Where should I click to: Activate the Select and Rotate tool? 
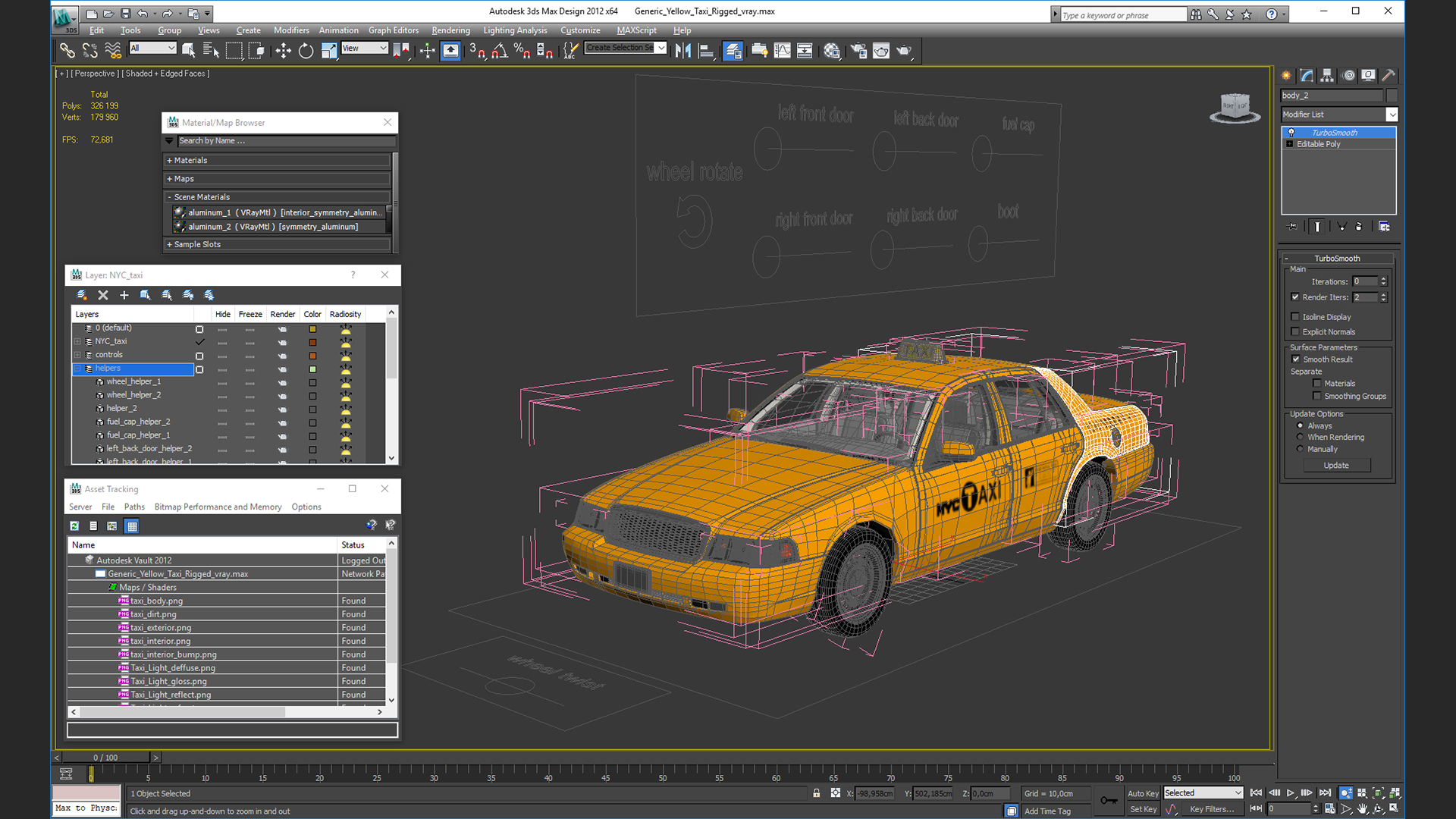306,51
